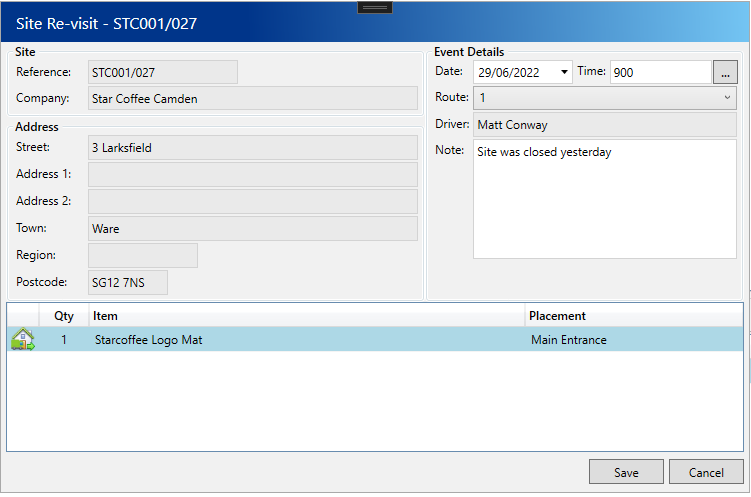Cancel the site re-visit dialog
Screen dimensions: 751x497
pyautogui.click(x=706, y=472)
